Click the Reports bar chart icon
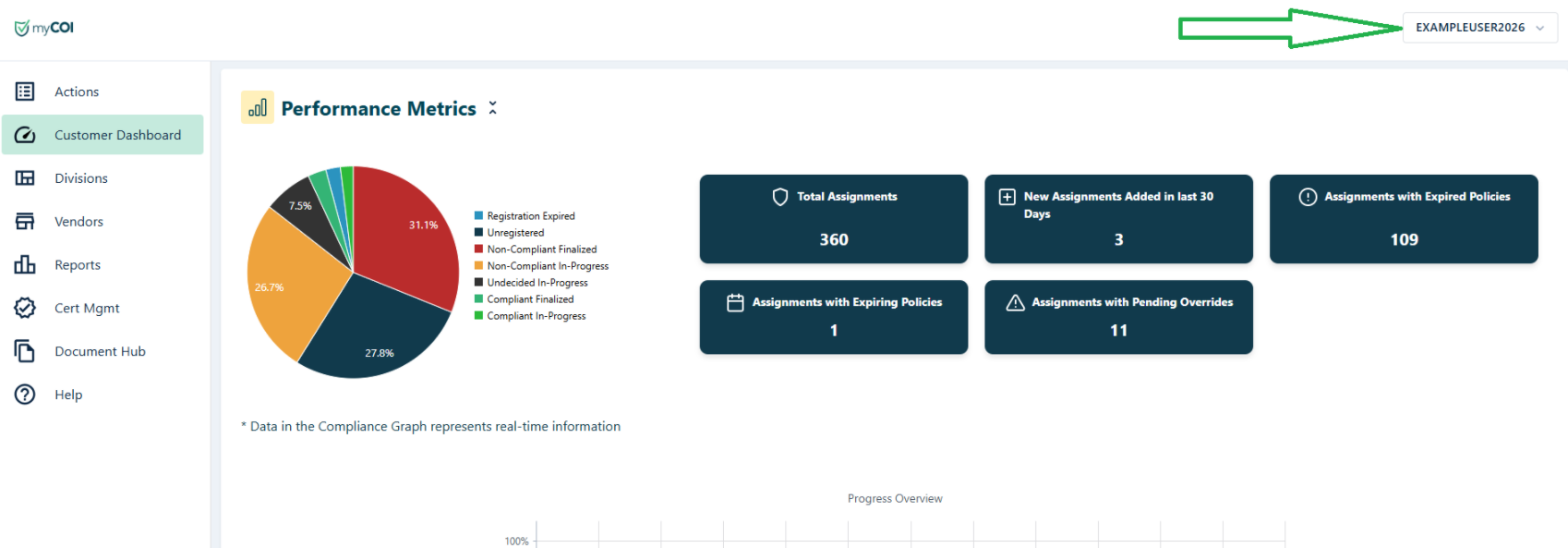Screen dimensions: 1568x548 (25, 265)
